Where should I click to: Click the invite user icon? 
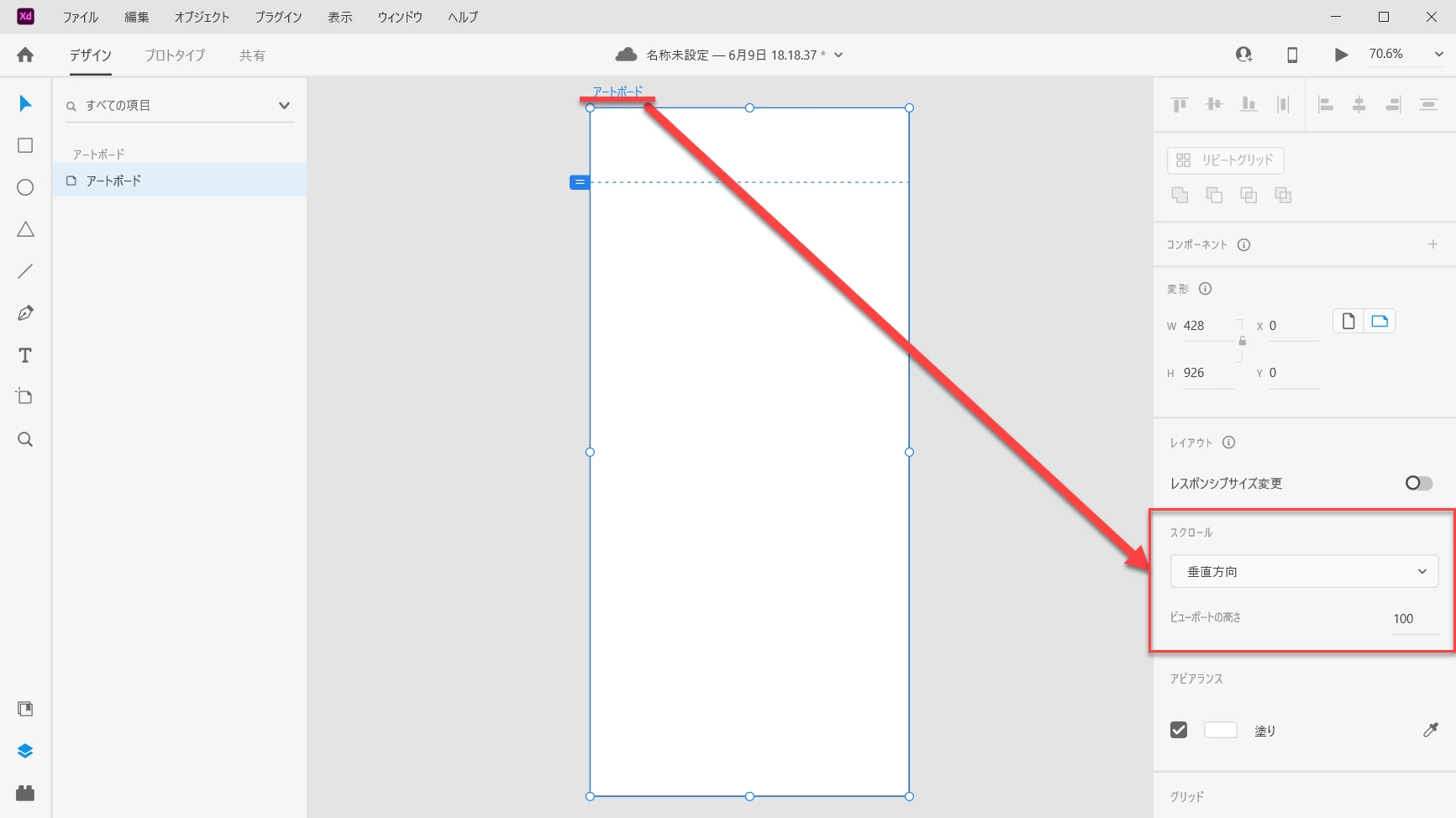[1244, 55]
